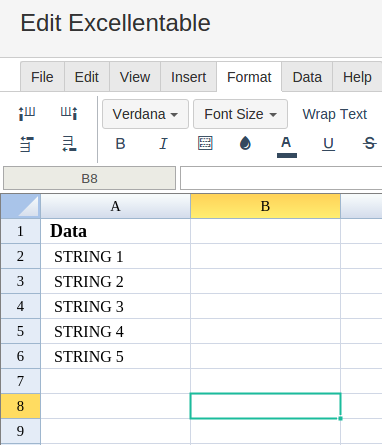Image resolution: width=382 pixels, height=445 pixels.
Task: Apply cell borders icon
Action: (205, 143)
